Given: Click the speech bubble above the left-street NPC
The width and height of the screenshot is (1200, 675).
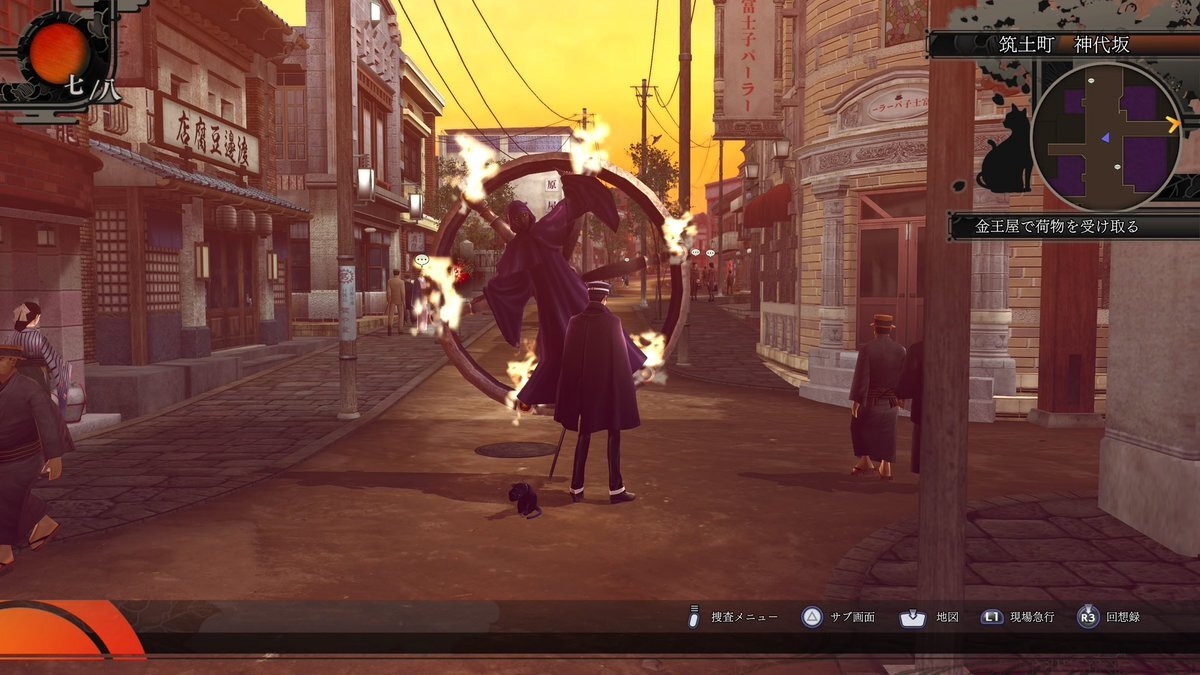Looking at the screenshot, I should tap(421, 260).
